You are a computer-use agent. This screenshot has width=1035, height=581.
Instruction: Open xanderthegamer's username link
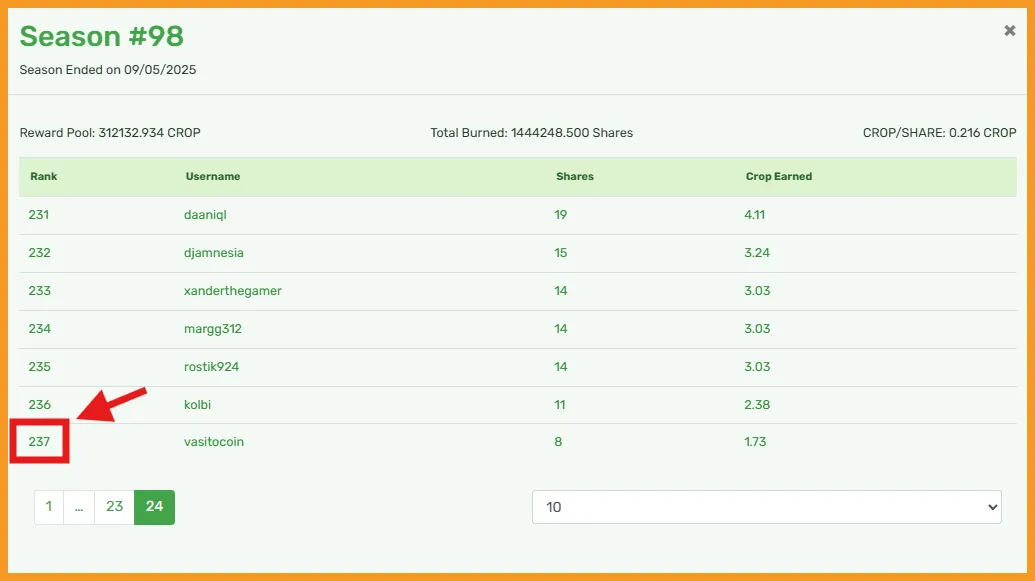click(233, 290)
